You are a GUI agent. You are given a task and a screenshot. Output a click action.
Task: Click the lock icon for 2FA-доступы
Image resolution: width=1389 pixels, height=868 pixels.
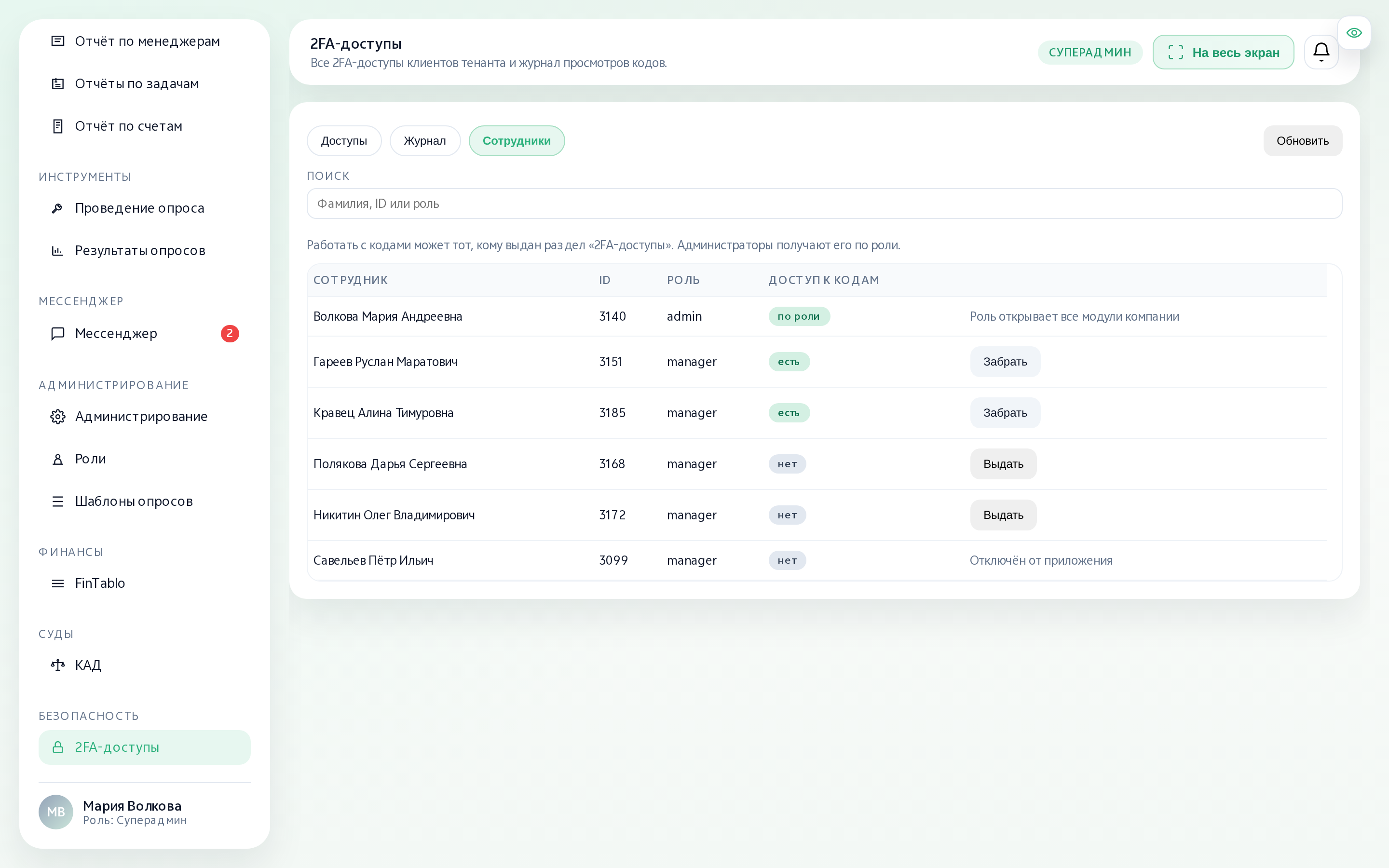pyautogui.click(x=58, y=747)
